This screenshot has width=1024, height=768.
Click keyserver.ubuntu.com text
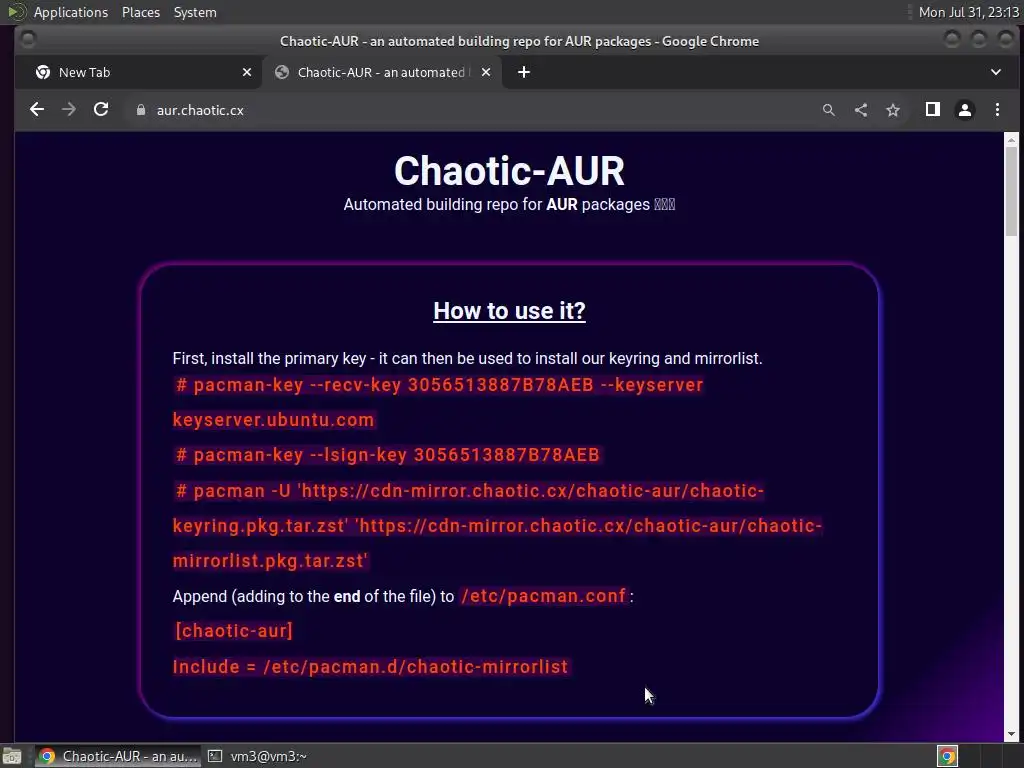point(274,420)
